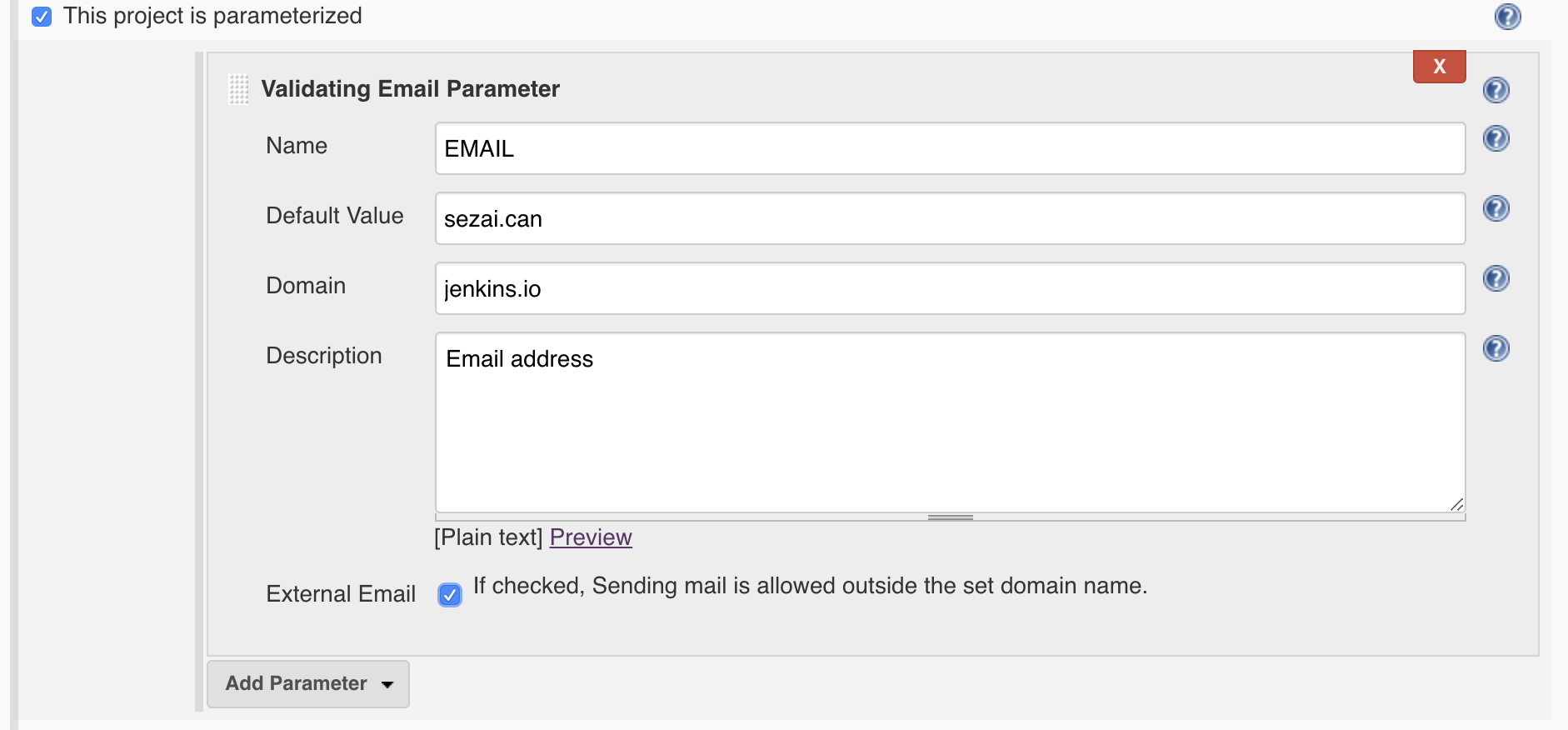Click the Preview link

591,537
